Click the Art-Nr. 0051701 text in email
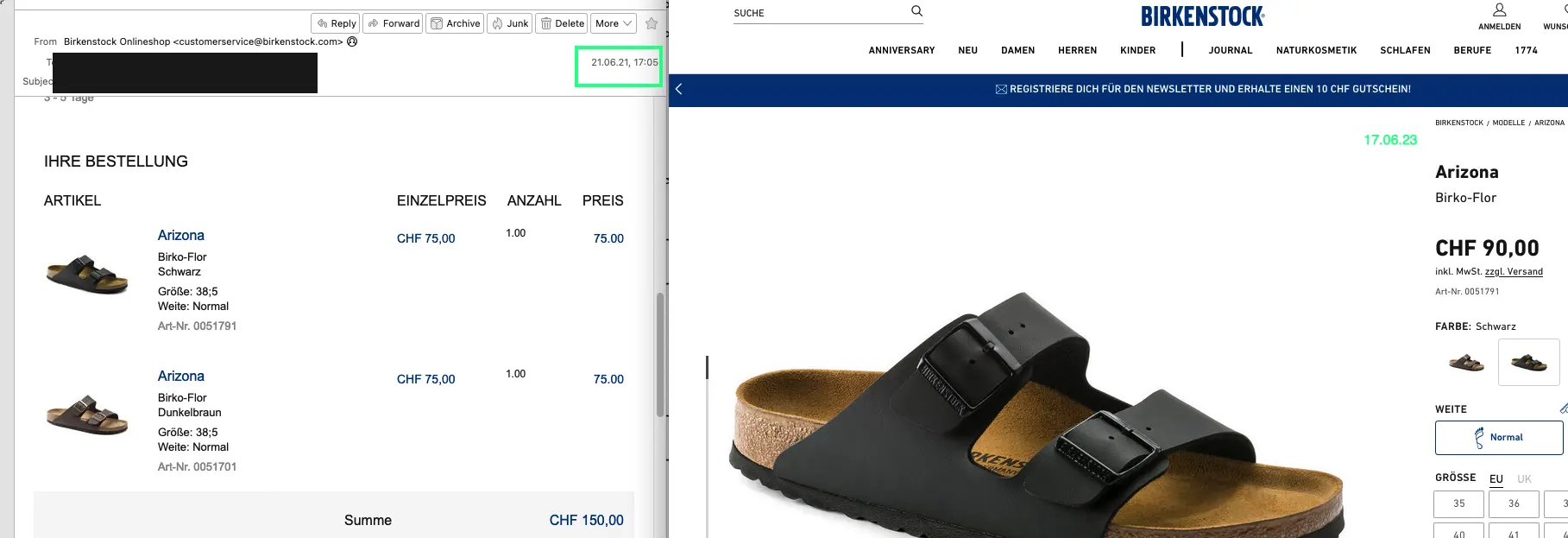 [x=197, y=466]
